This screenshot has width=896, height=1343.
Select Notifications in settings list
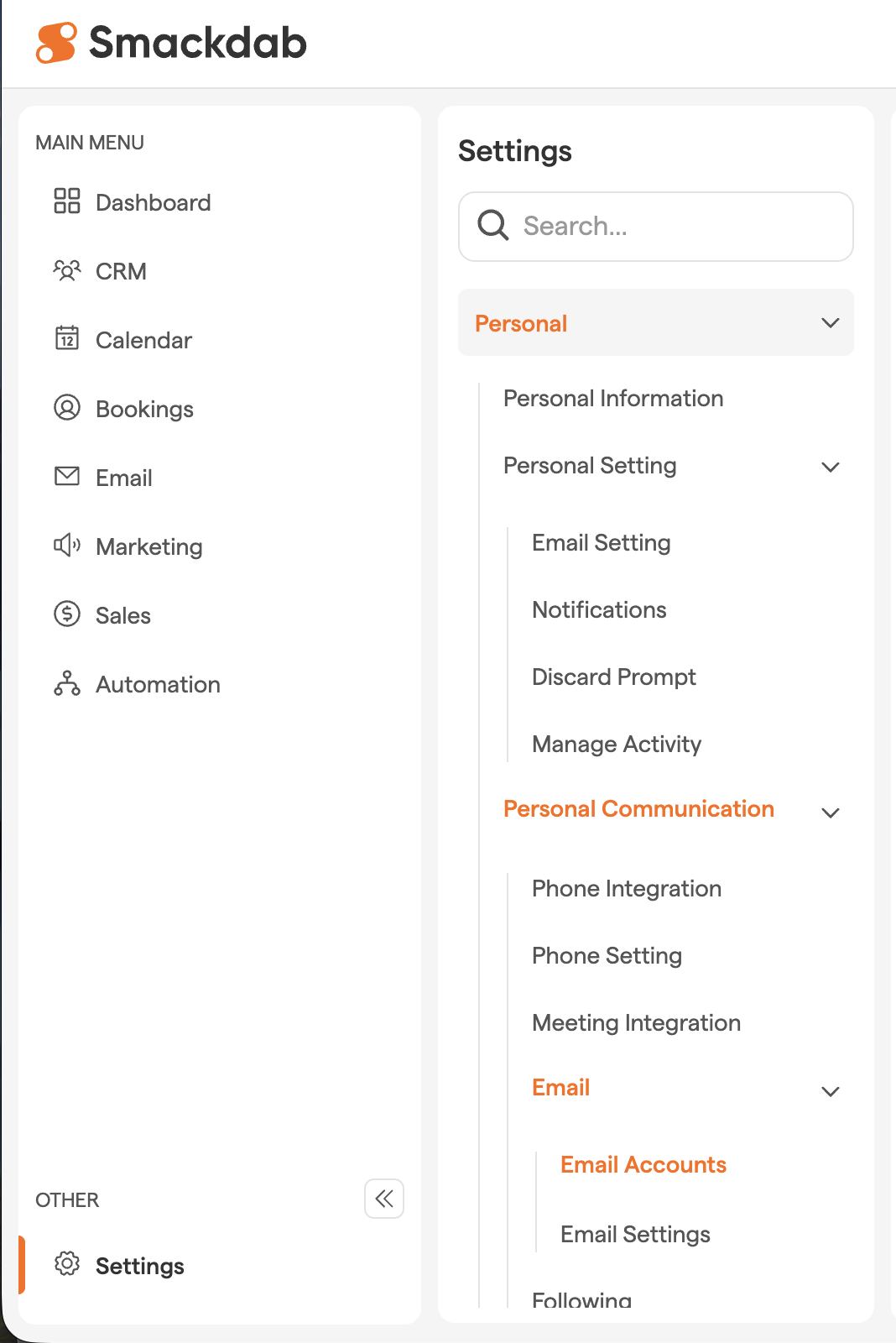point(599,610)
